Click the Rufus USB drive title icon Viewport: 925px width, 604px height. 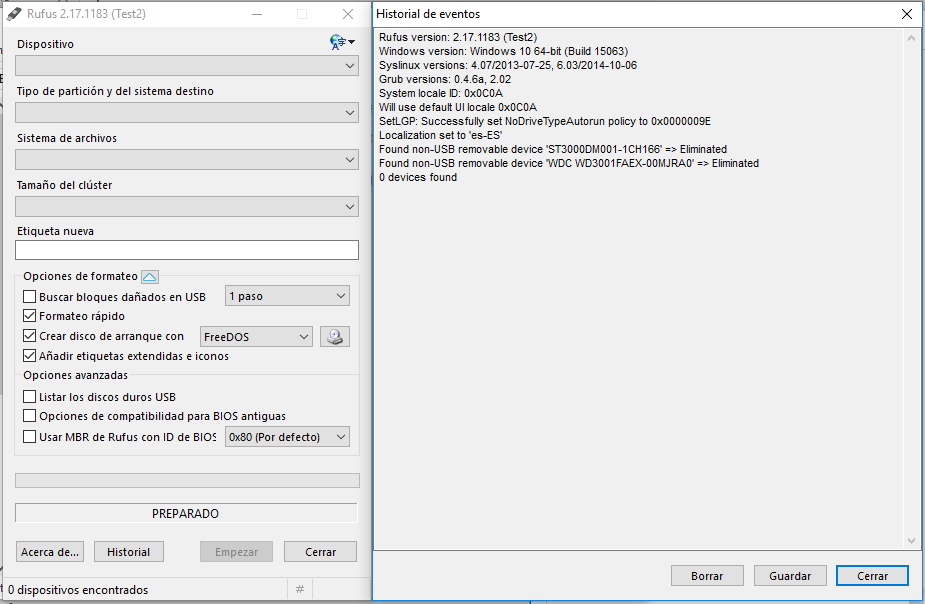[14, 14]
